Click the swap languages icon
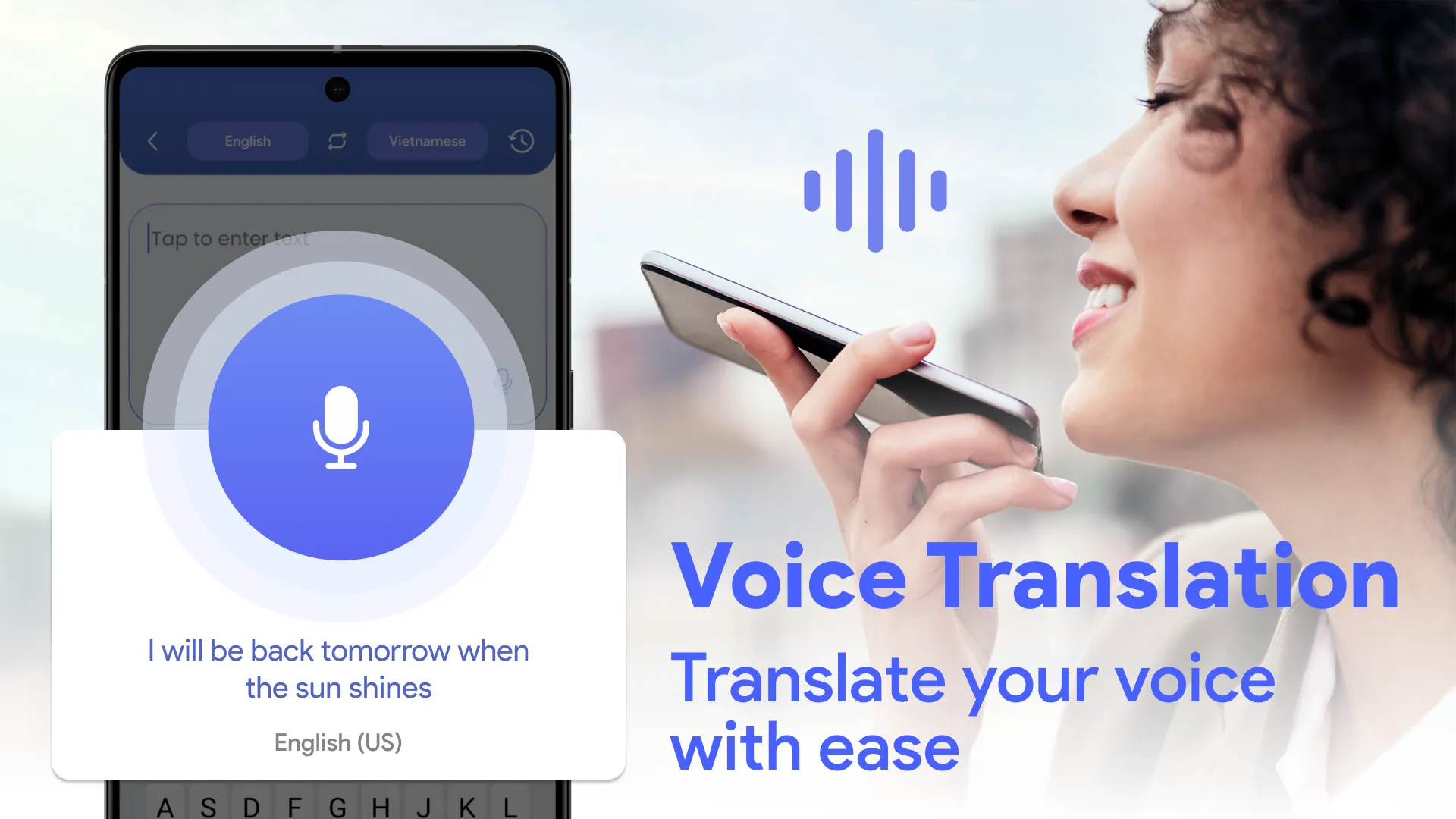The height and width of the screenshot is (819, 1456). click(337, 141)
